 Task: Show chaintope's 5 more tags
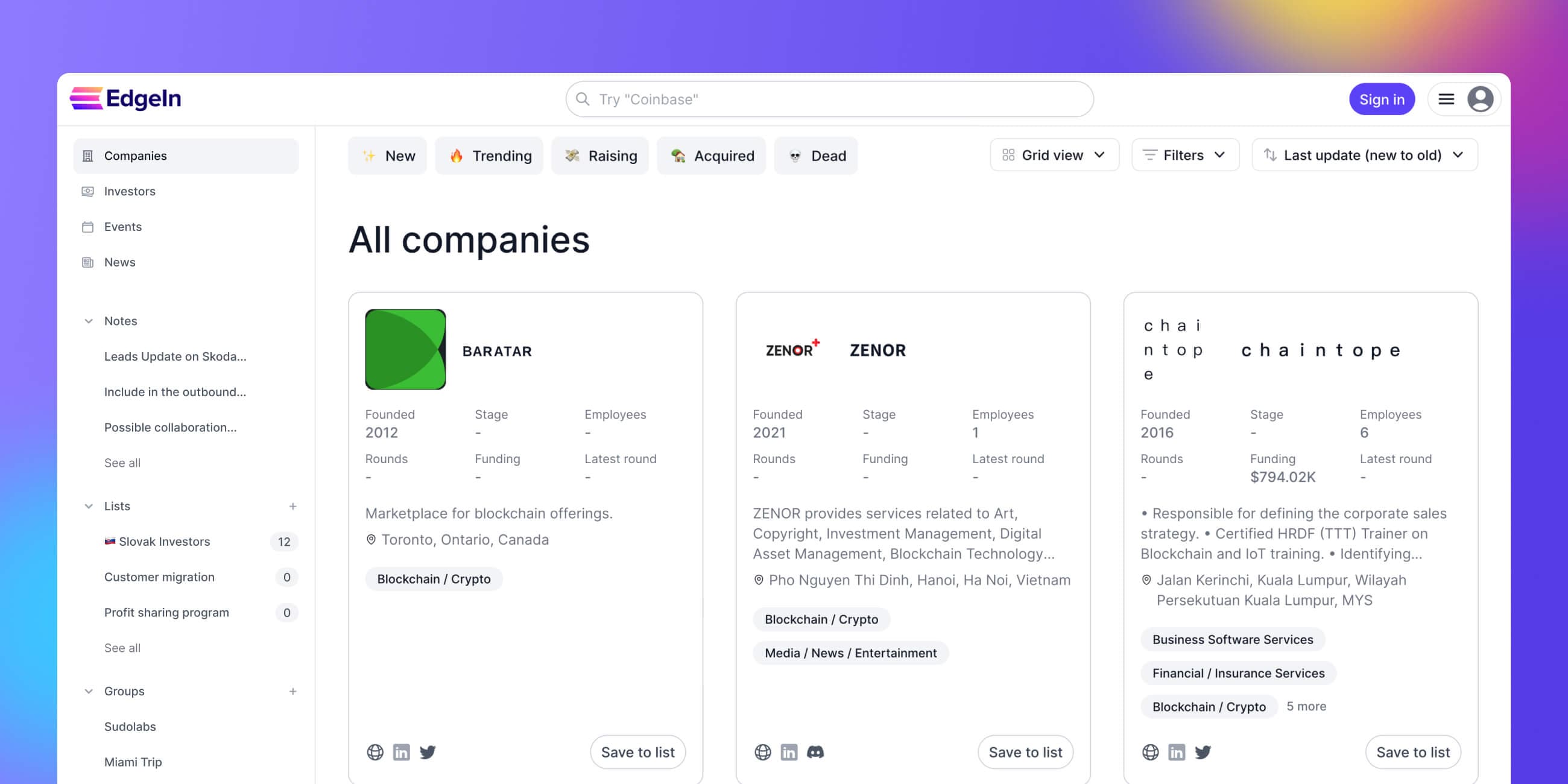point(1306,707)
